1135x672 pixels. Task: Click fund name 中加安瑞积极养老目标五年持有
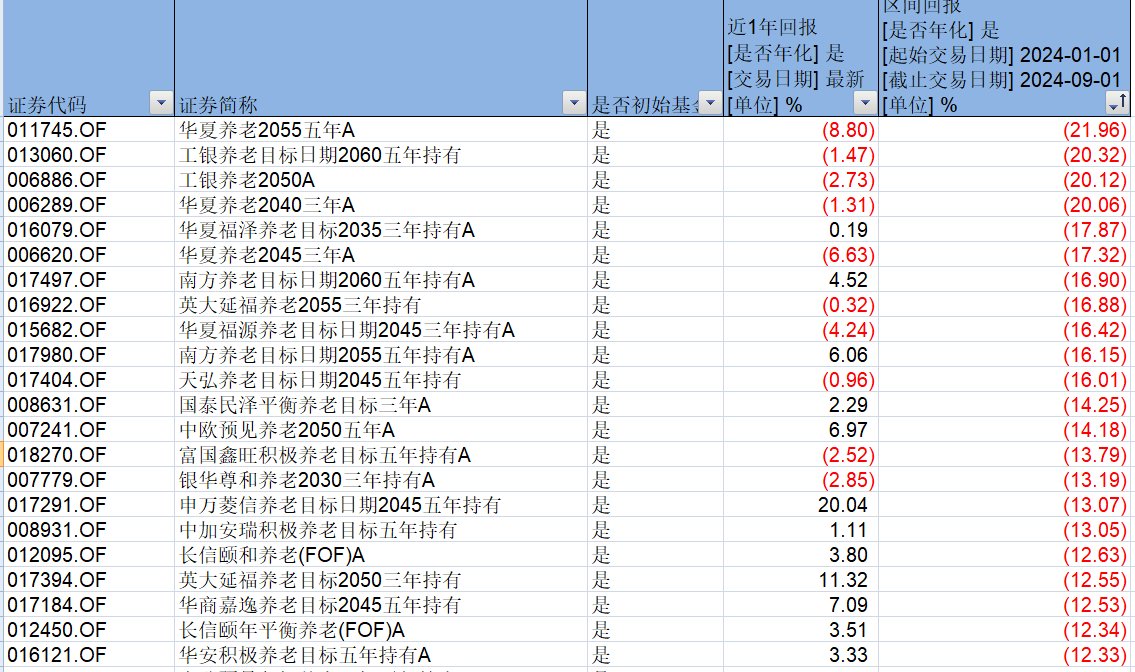[318, 529]
